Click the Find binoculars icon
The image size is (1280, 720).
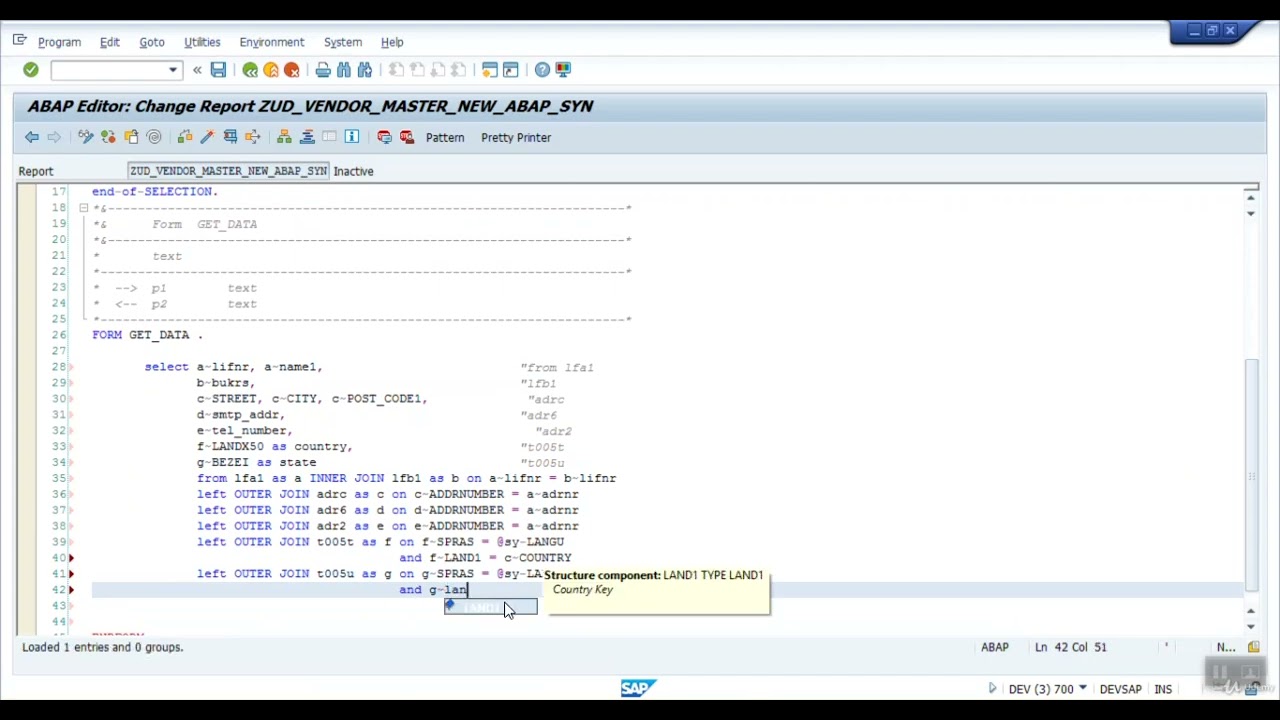click(x=344, y=70)
